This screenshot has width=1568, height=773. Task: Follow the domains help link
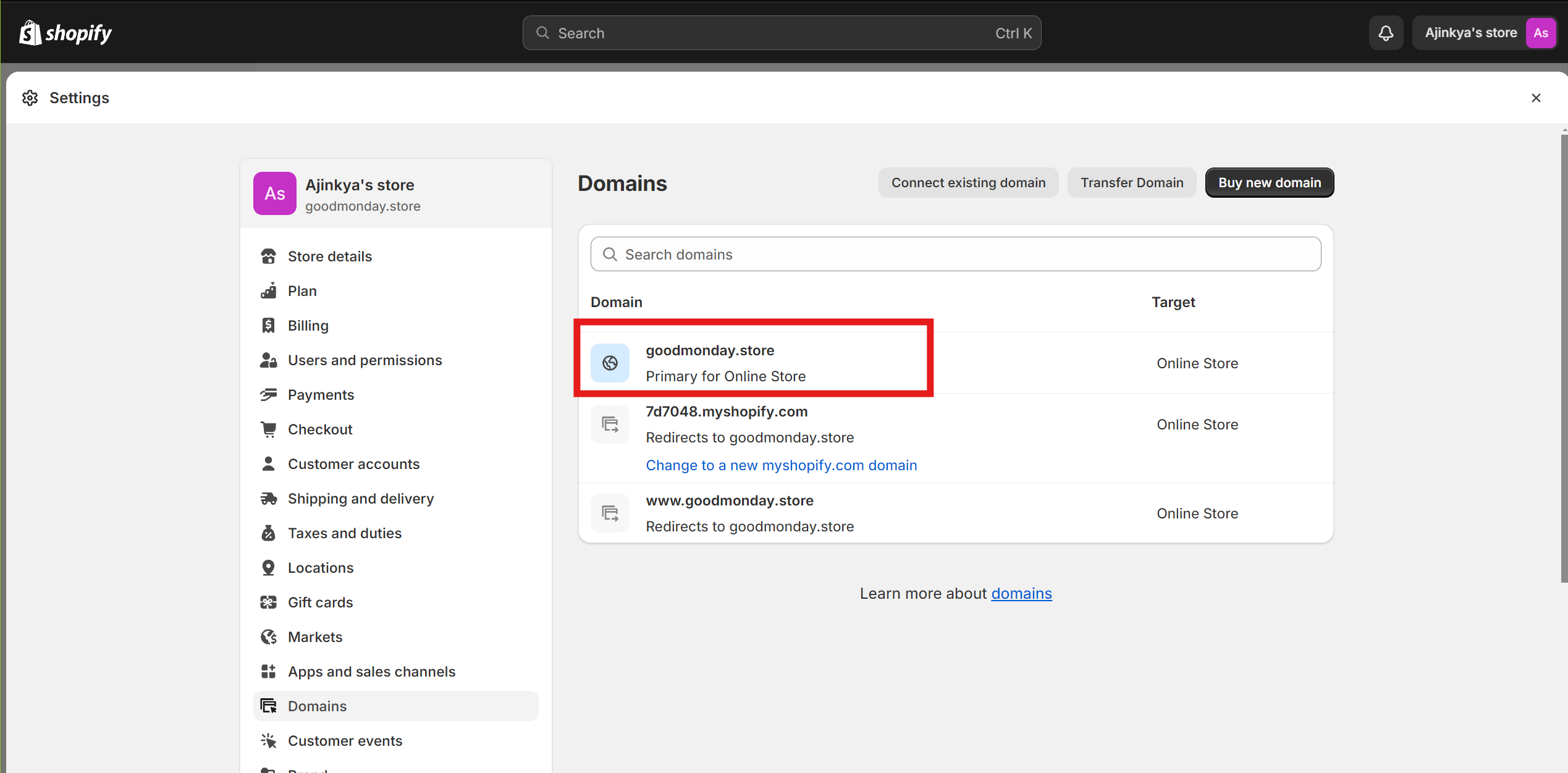pyautogui.click(x=1021, y=594)
